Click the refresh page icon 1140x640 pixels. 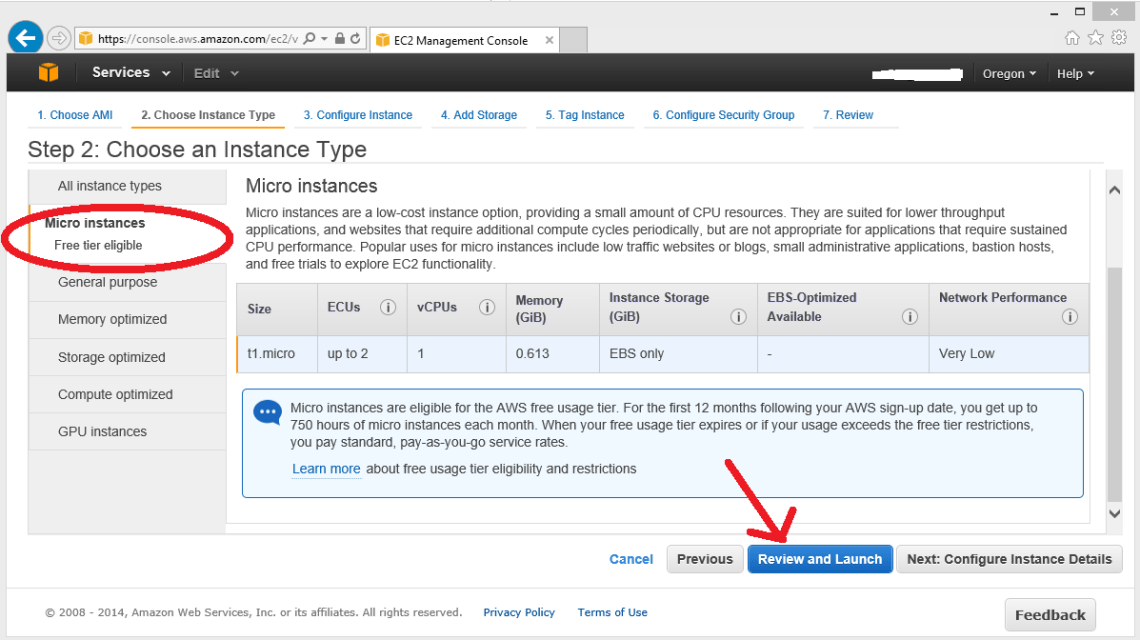click(356, 39)
